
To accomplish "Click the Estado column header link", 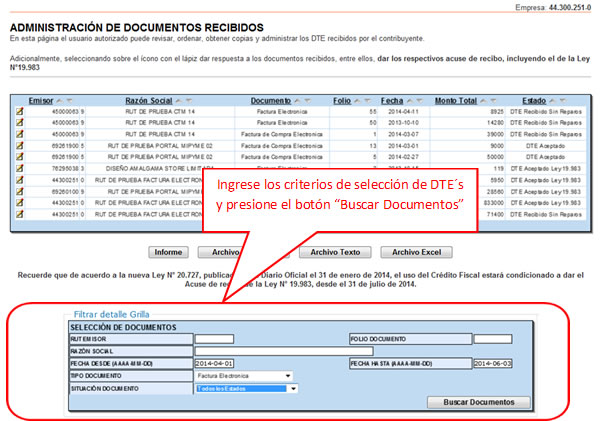I will coord(534,101).
